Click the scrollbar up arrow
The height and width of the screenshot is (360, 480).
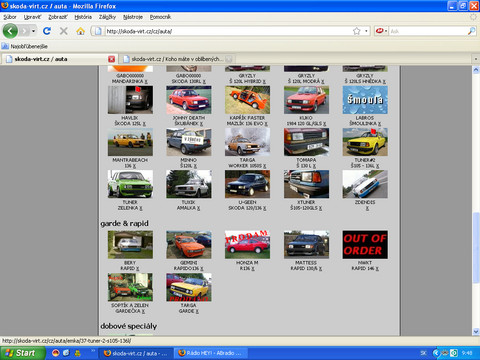476,70
